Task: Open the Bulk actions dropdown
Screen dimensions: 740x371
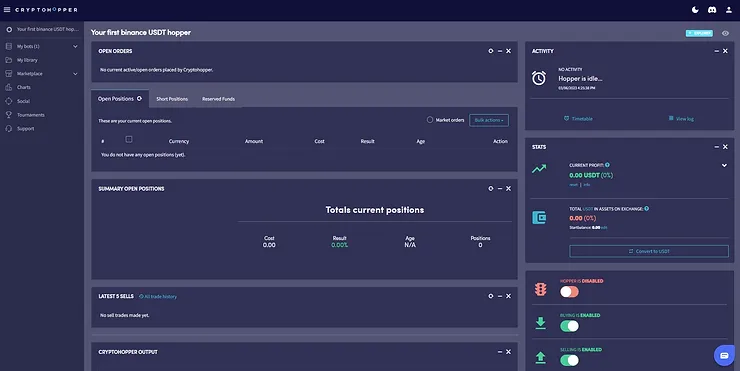Action: pos(489,120)
